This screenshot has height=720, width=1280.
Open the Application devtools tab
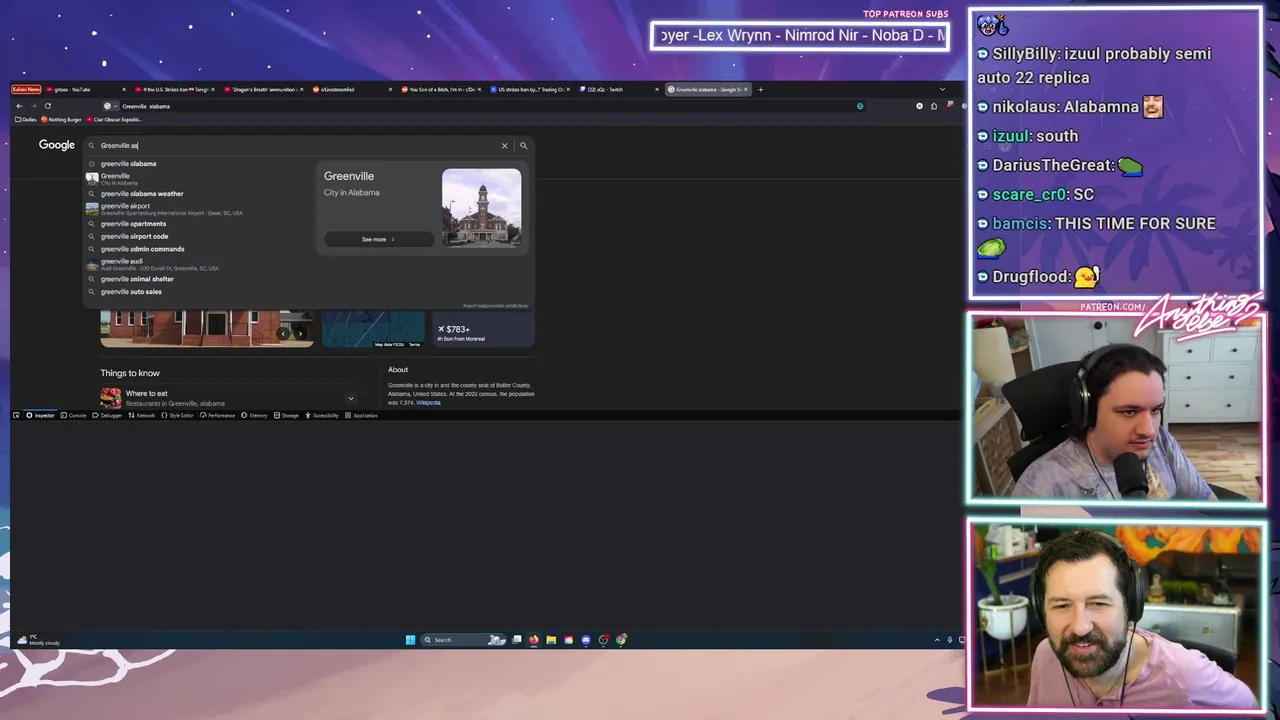coord(361,415)
